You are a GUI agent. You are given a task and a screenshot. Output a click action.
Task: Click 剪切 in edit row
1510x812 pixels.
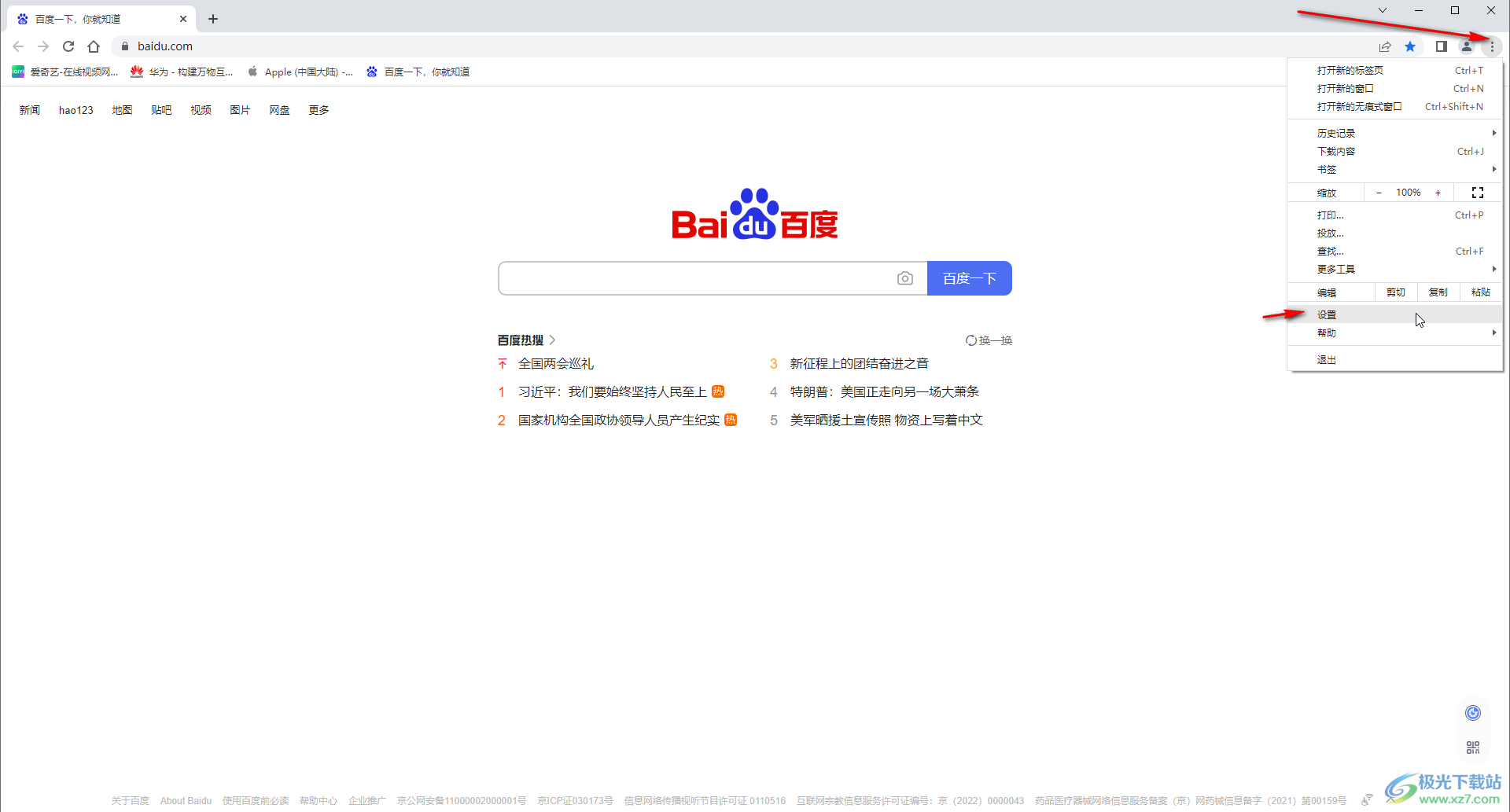coord(1396,292)
